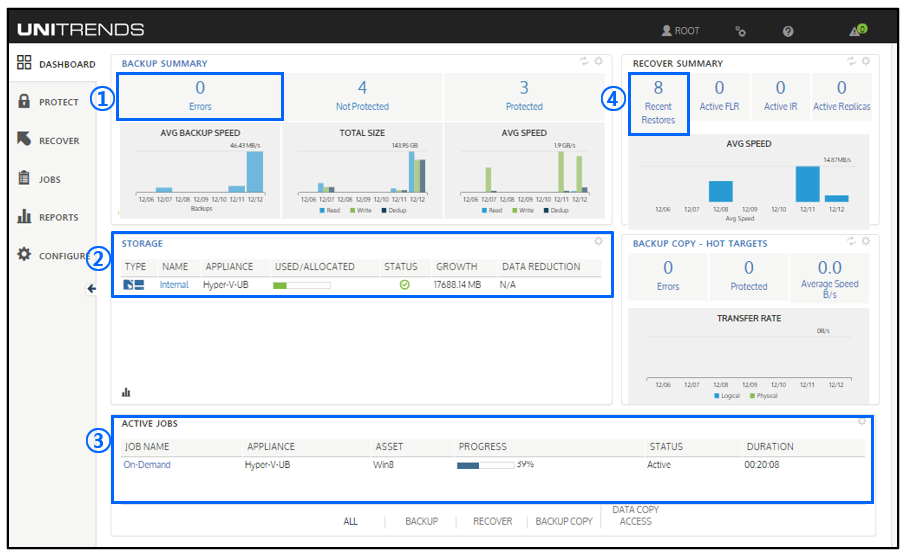Click the Internal storage type icon
Screen dimensions: 907x559
[134, 285]
